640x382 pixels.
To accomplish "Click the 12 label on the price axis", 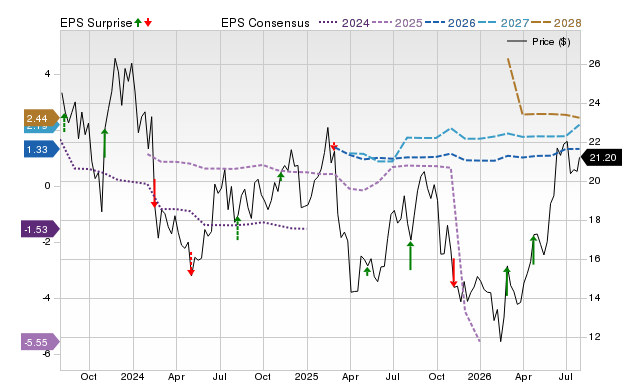I will (594, 337).
